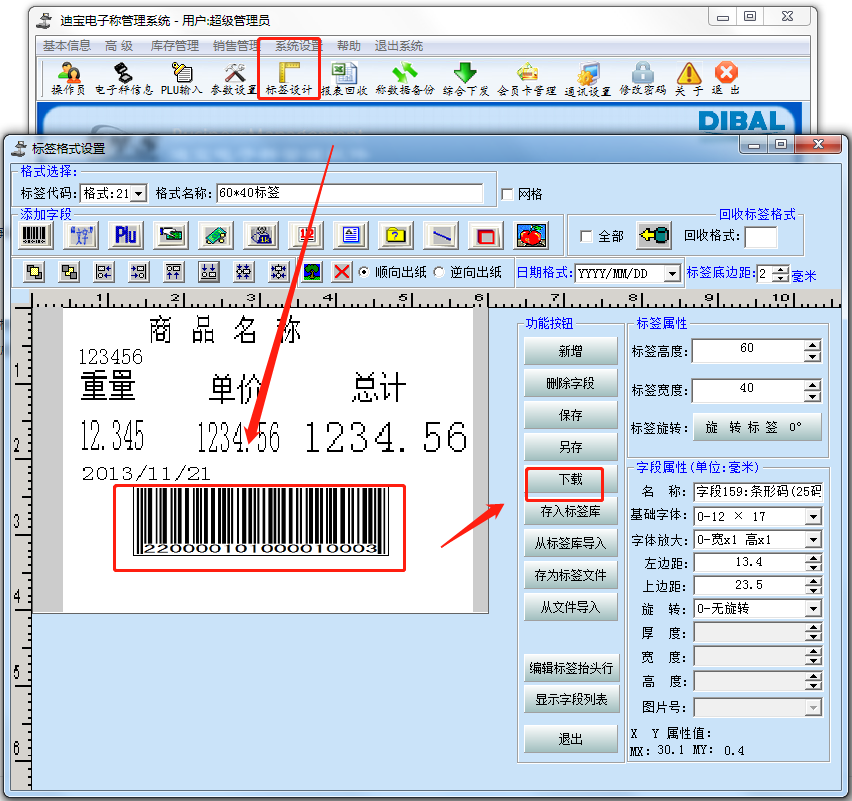Click the 删除字段 button

click(x=571, y=383)
